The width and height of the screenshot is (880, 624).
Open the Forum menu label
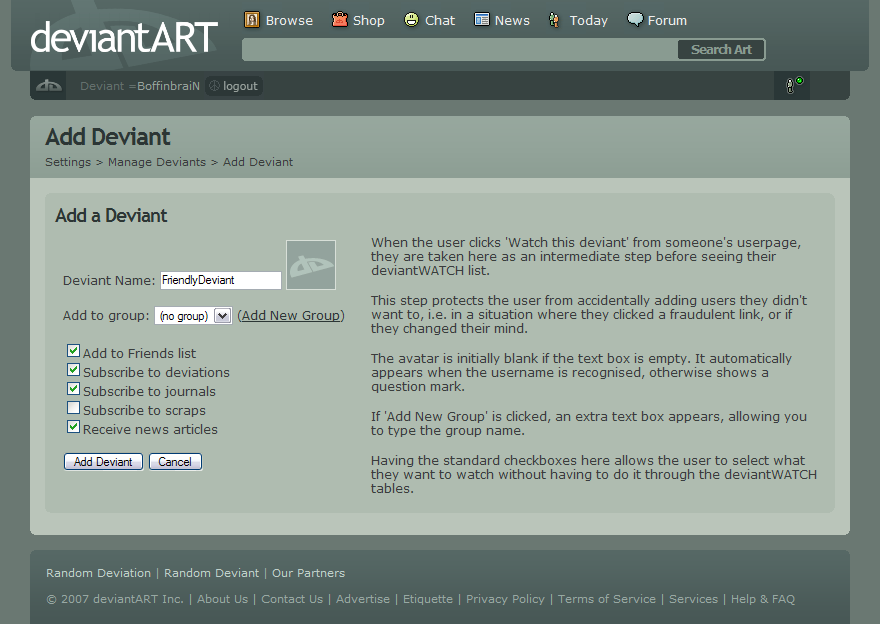[667, 20]
